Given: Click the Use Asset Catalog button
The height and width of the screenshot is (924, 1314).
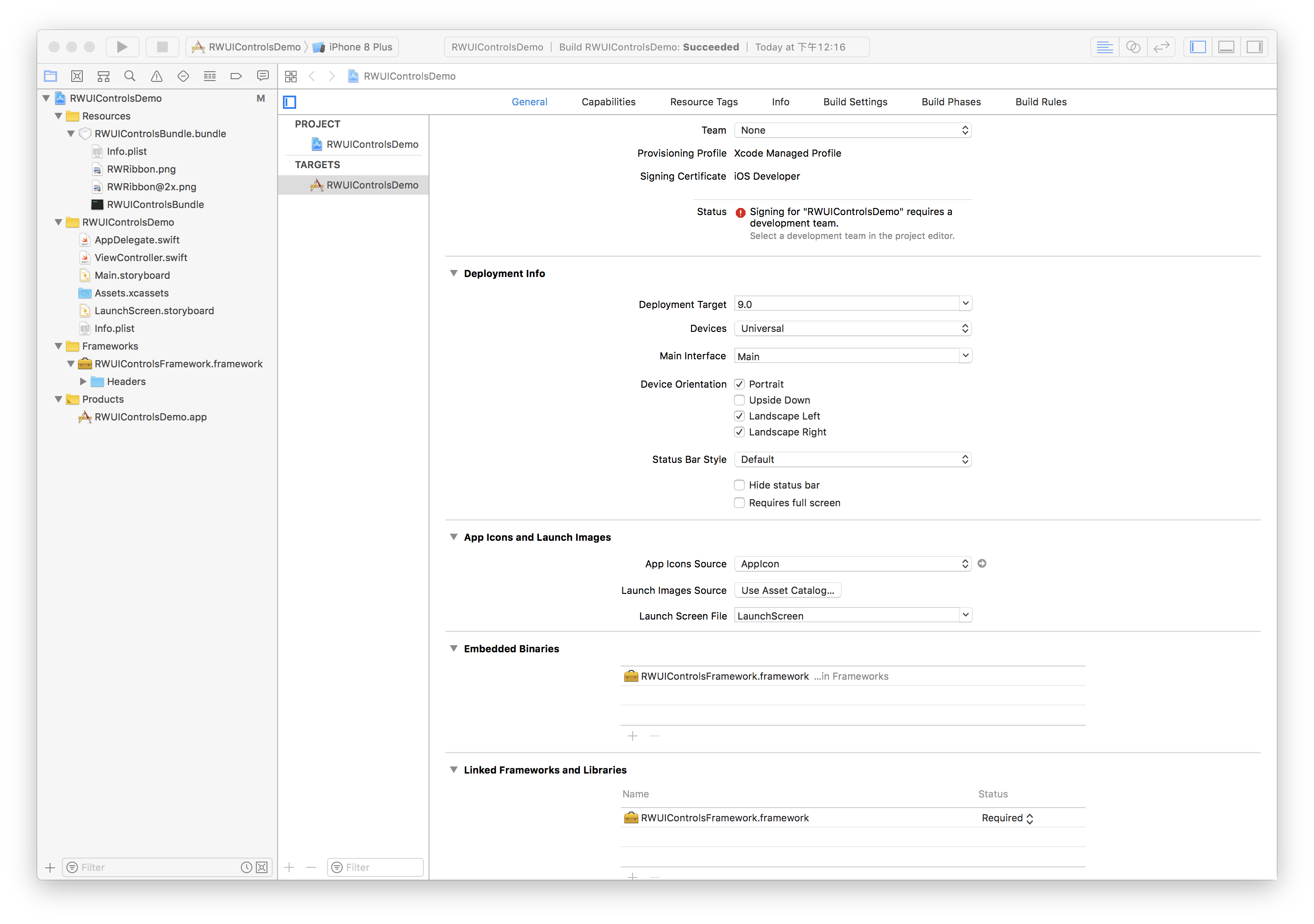Looking at the screenshot, I should 787,590.
